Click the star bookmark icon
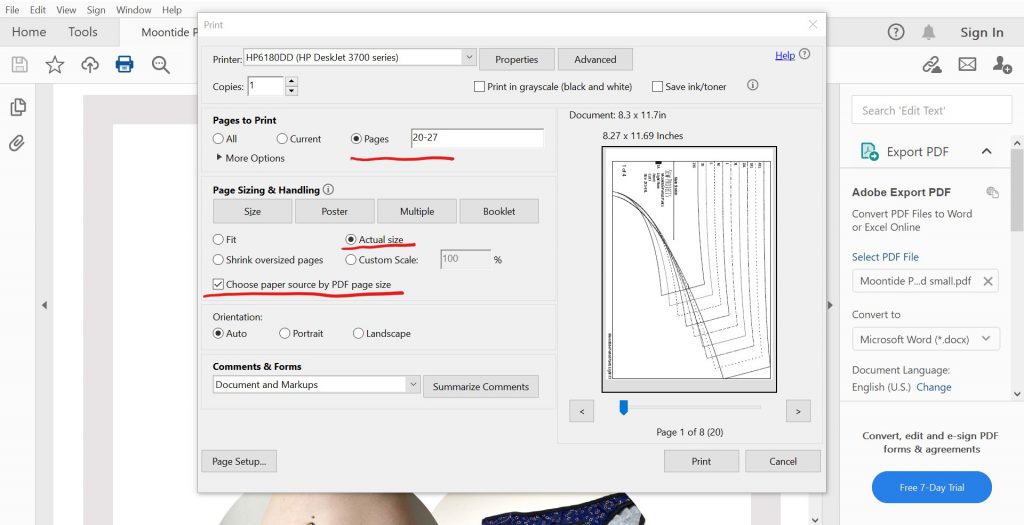This screenshot has height=525, width=1024. click(x=54, y=64)
